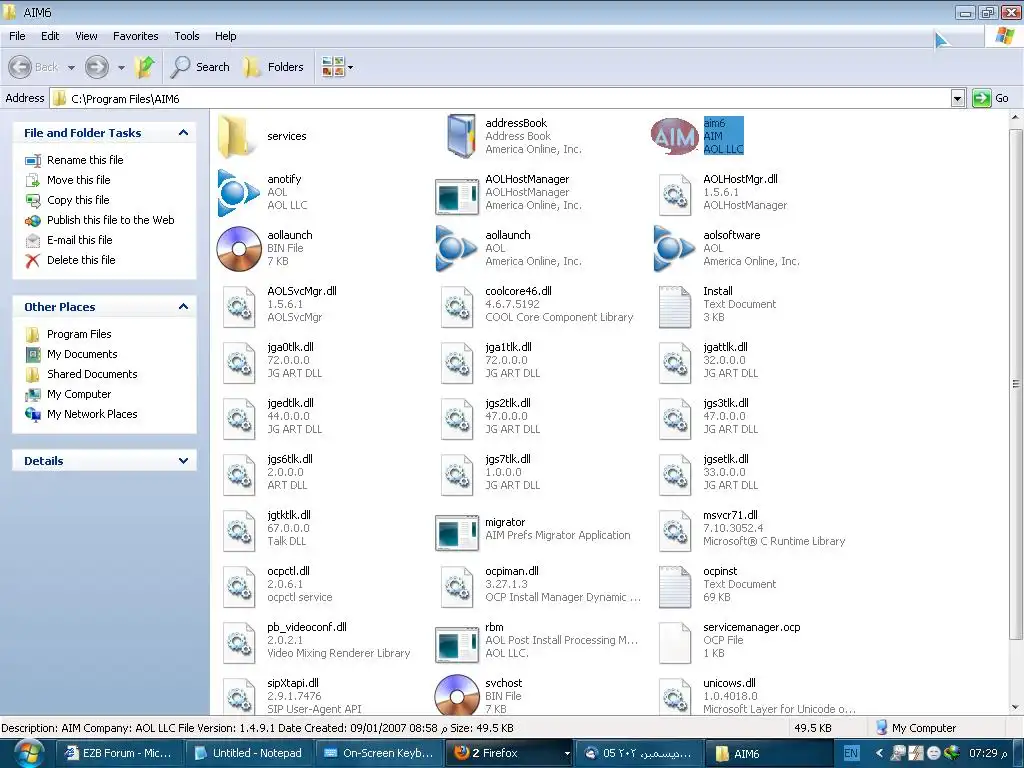Viewport: 1024px width, 768px height.
Task: Open the Forward button history dropdown arrow
Action: (121, 67)
